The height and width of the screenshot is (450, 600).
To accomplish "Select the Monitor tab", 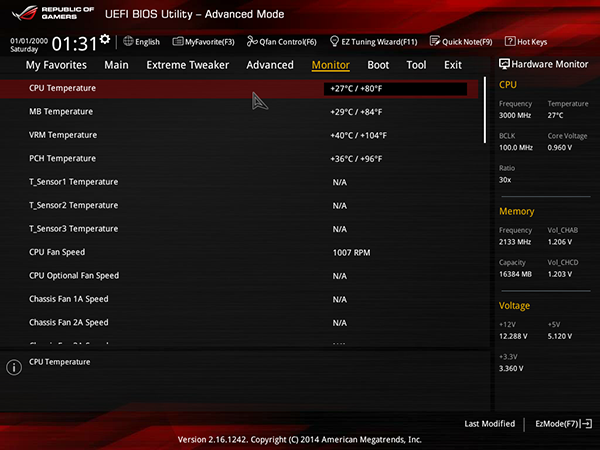I will (x=331, y=65).
